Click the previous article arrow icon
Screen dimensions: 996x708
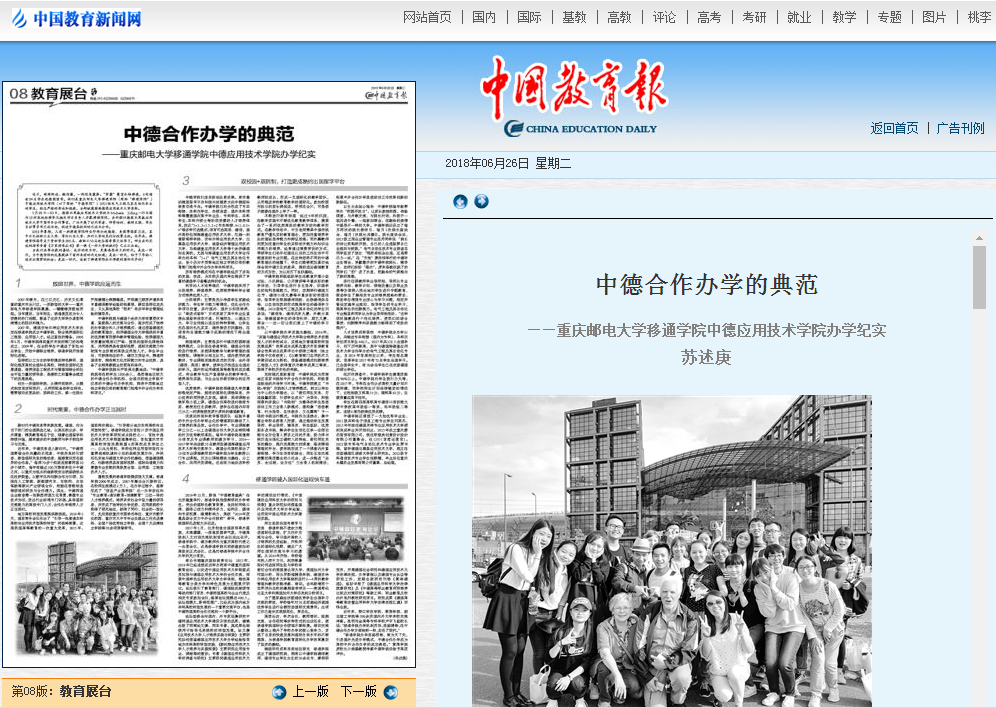tap(460, 202)
